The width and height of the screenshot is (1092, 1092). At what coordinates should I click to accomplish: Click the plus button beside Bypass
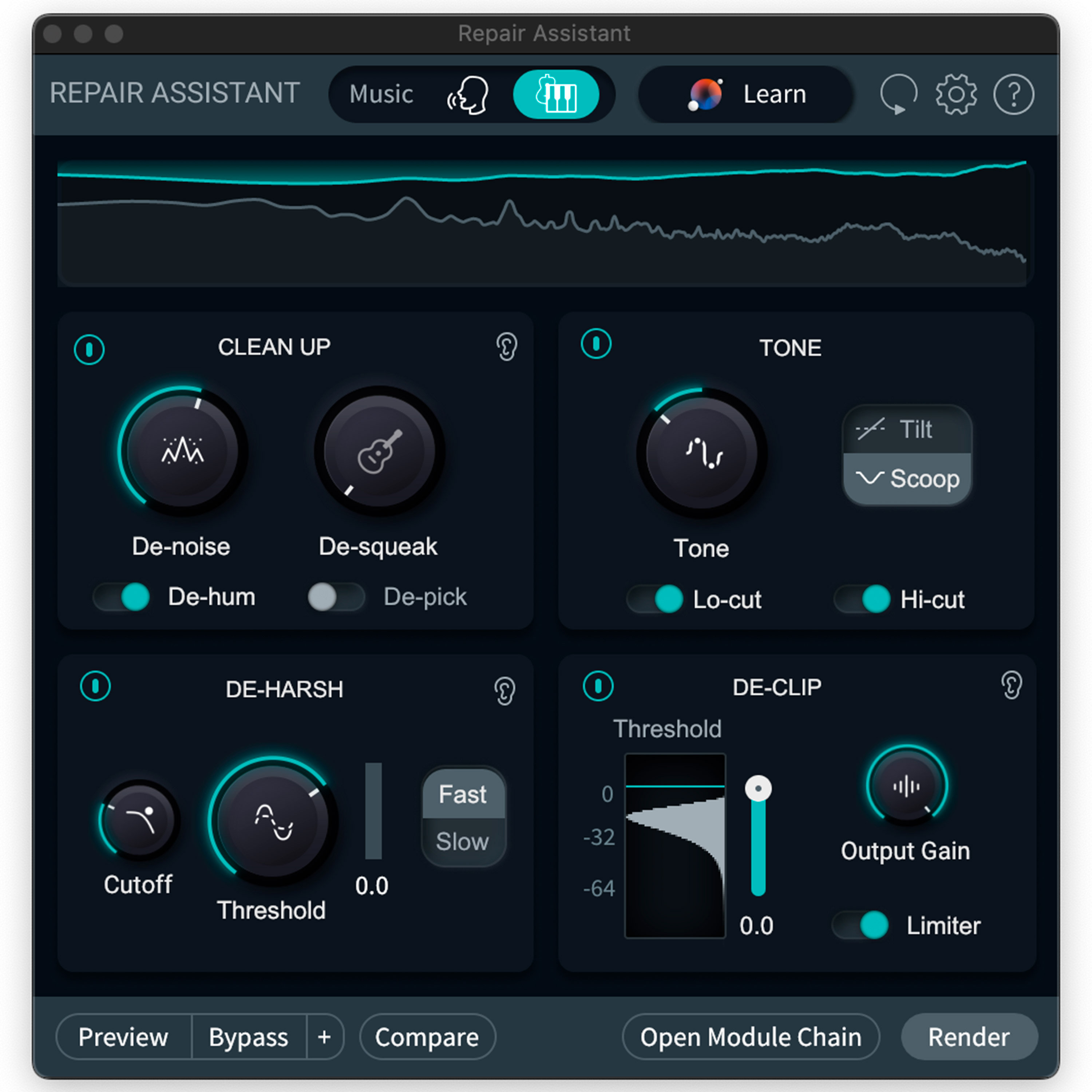[325, 1037]
